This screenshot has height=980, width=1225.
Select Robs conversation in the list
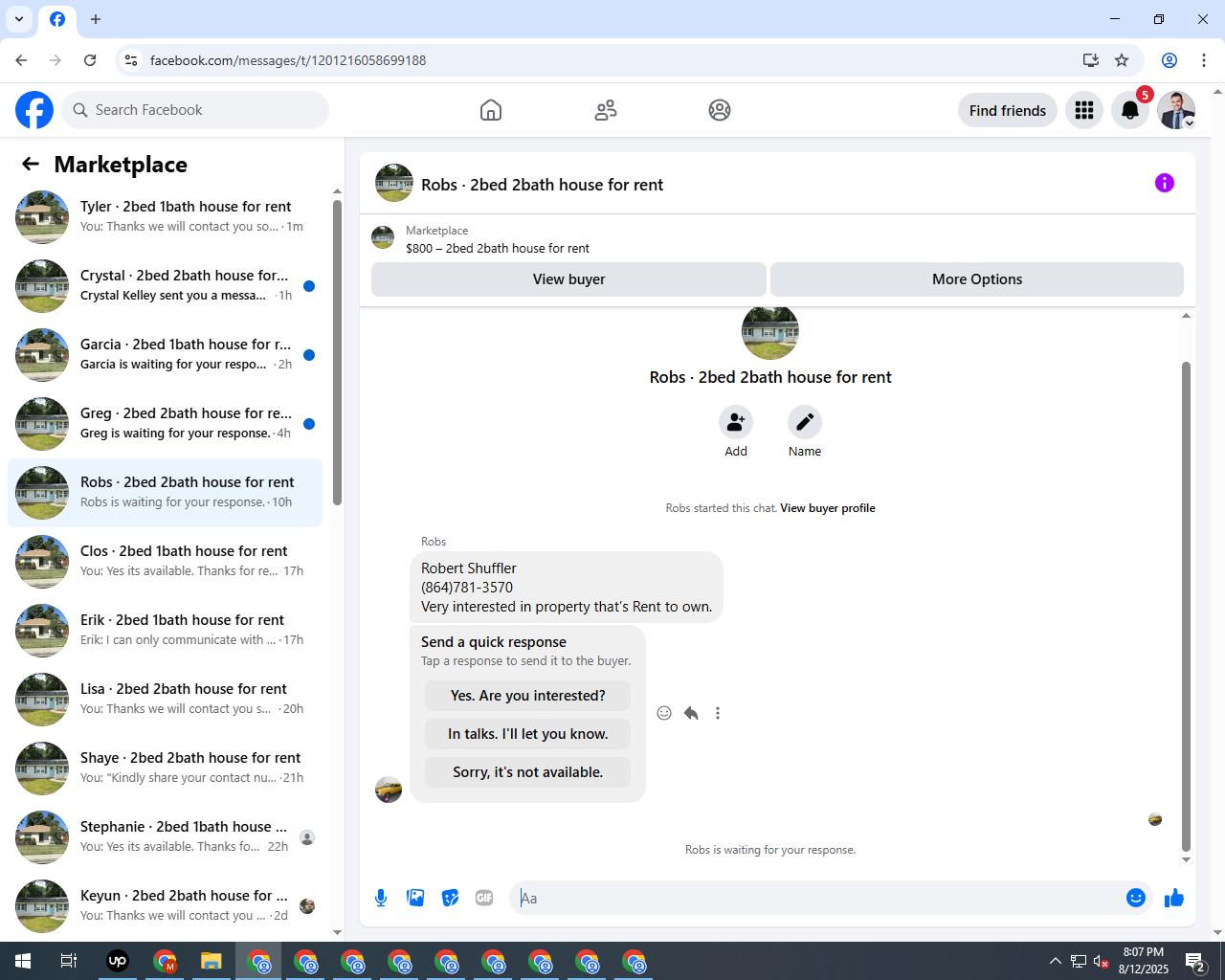pos(165,493)
